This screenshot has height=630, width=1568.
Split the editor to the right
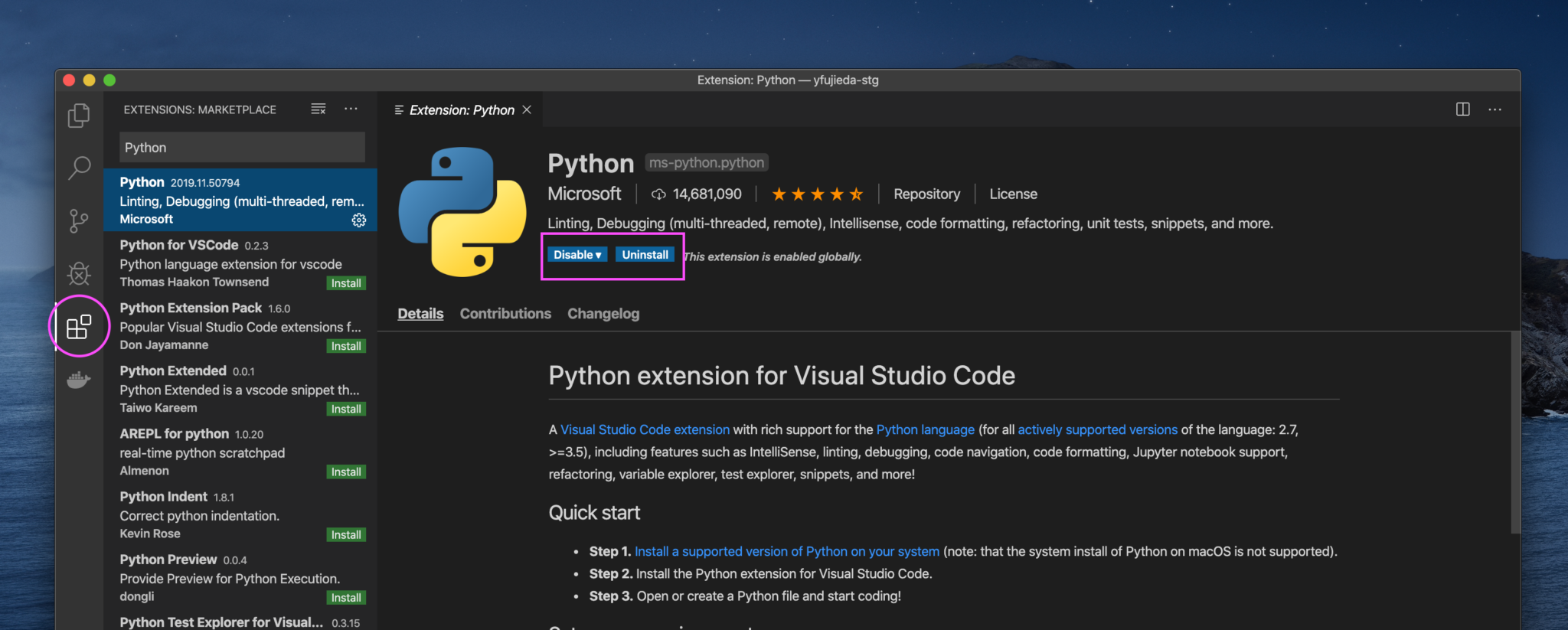click(x=1462, y=109)
